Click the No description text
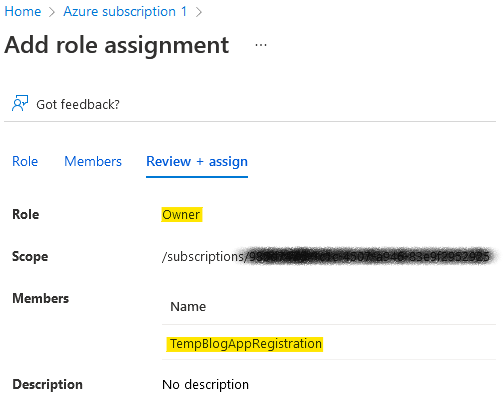The width and height of the screenshot is (503, 406). point(205,385)
